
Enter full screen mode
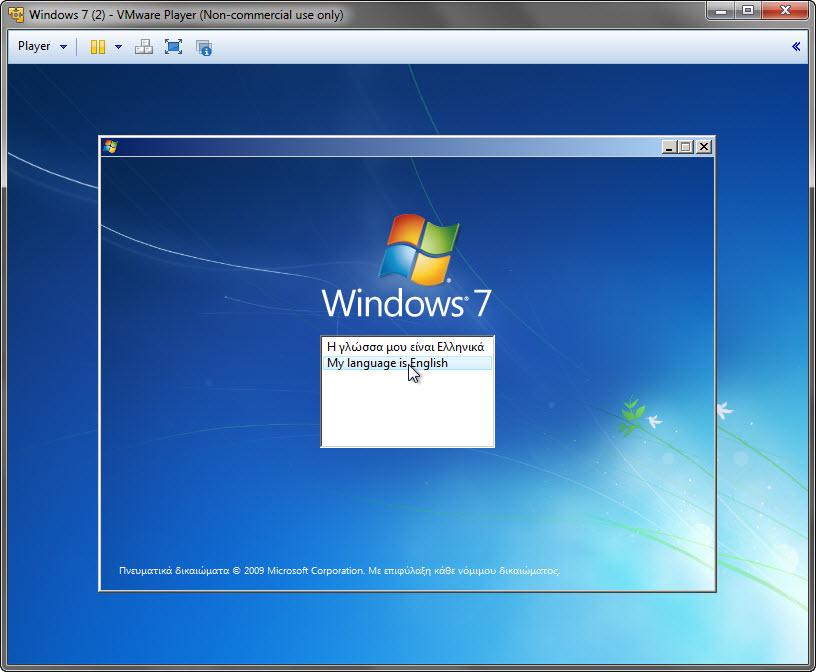(x=173, y=47)
